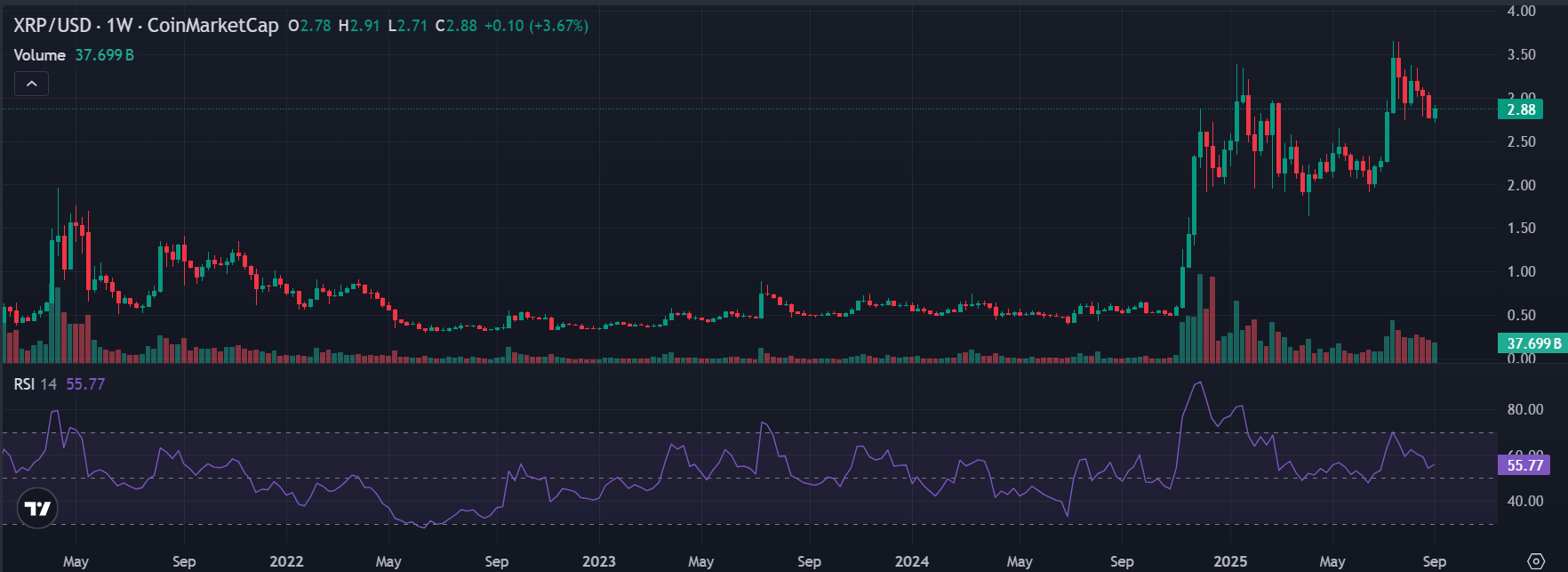Image resolution: width=1568 pixels, height=572 pixels.
Task: Click the change +0.10 (+3.67%) text
Action: coord(536,26)
